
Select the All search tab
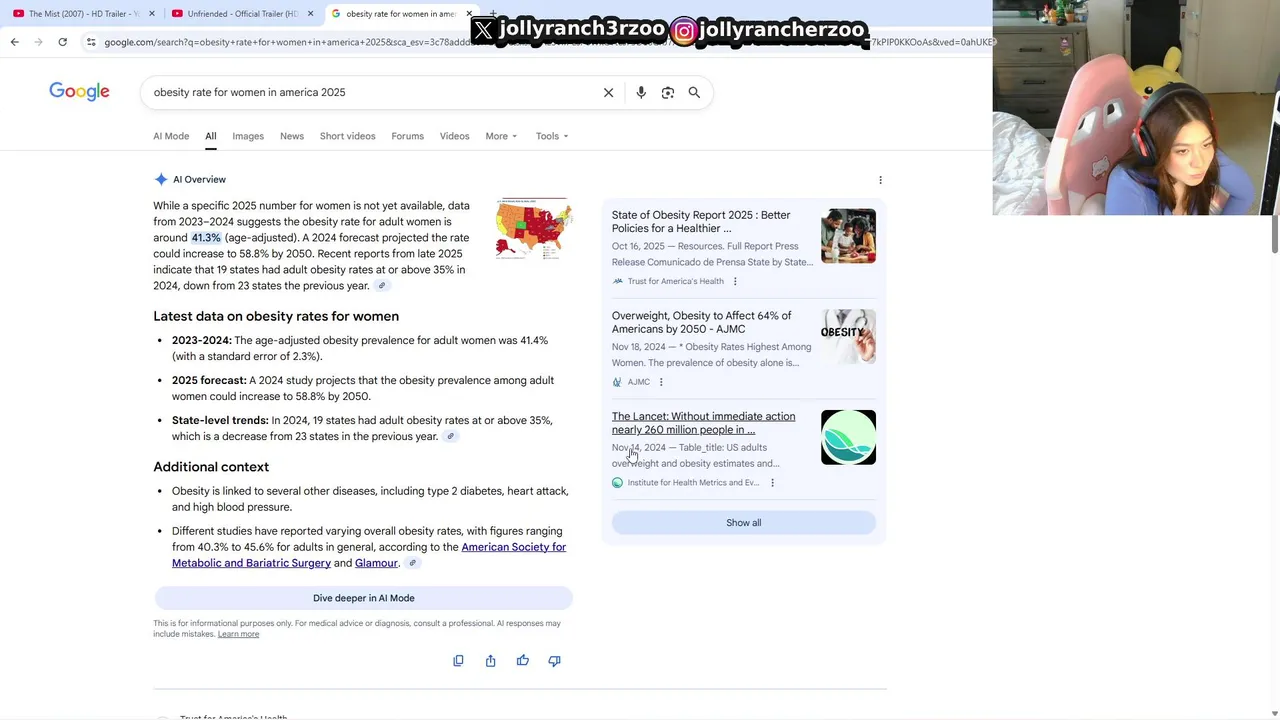pos(211,136)
